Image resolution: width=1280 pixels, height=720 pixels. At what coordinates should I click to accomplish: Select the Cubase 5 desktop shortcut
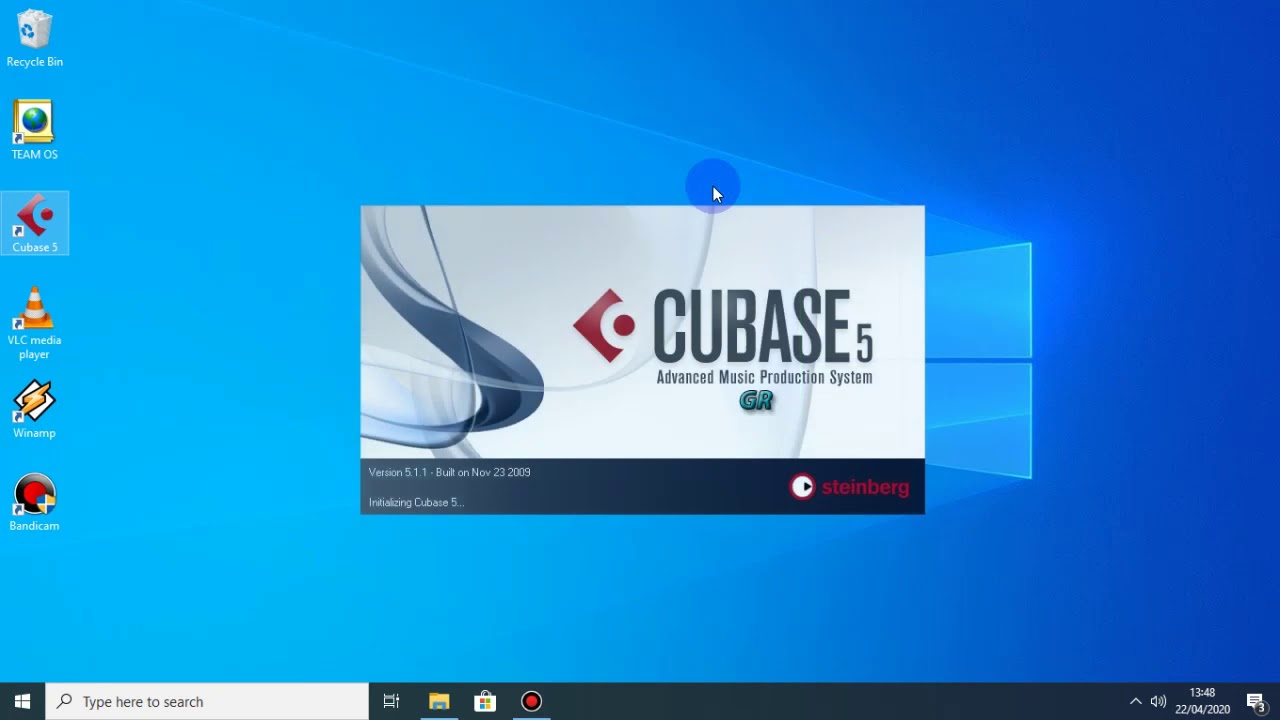pyautogui.click(x=35, y=224)
